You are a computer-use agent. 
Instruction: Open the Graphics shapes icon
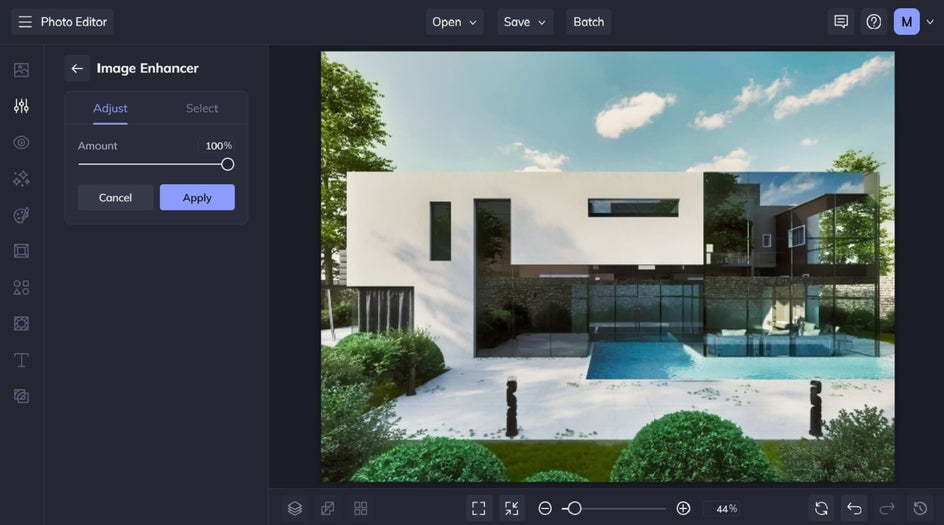click(x=21, y=287)
